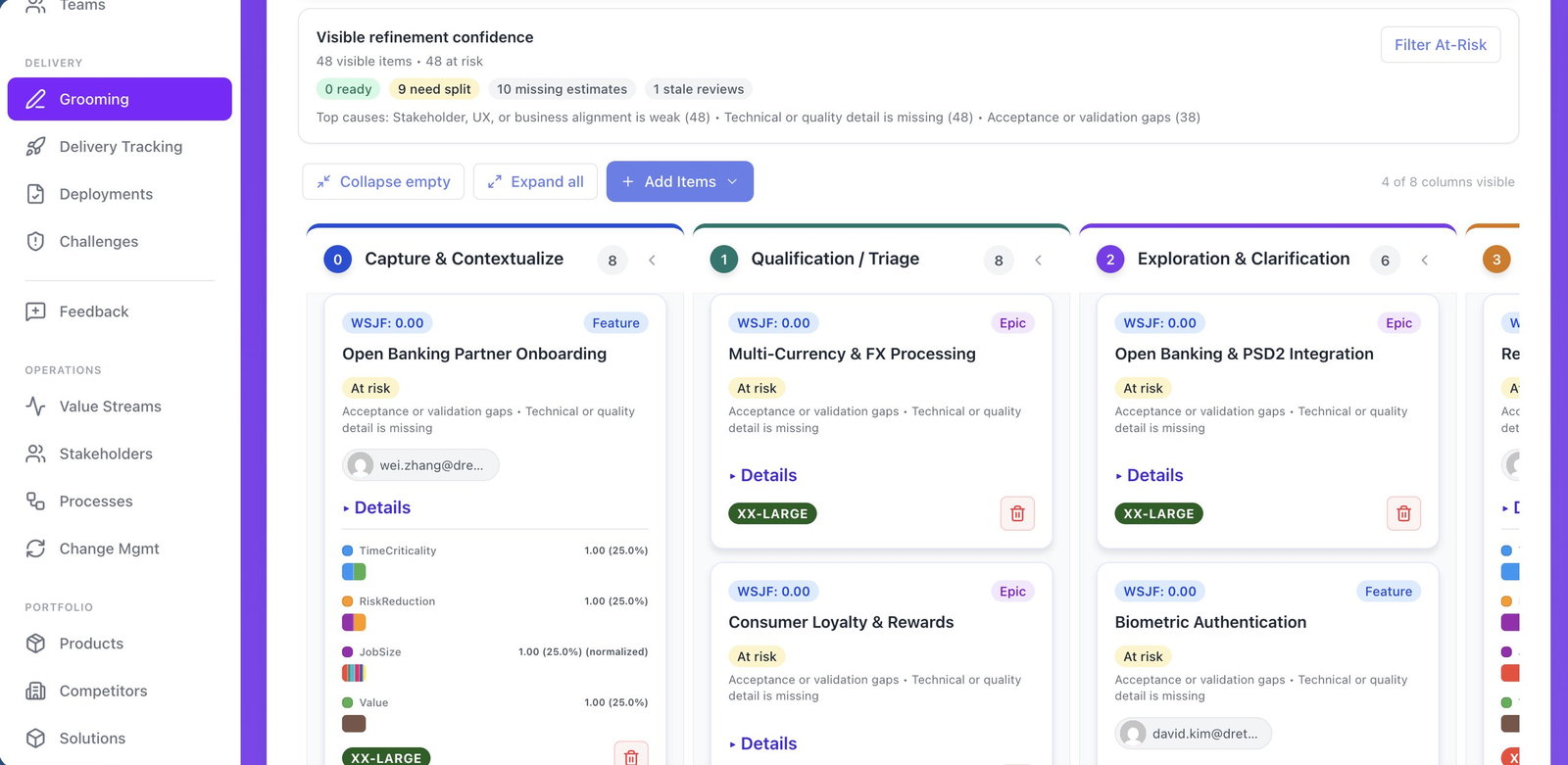This screenshot has width=1568, height=765.
Task: Click the Competitors building icon
Action: pyautogui.click(x=36, y=691)
